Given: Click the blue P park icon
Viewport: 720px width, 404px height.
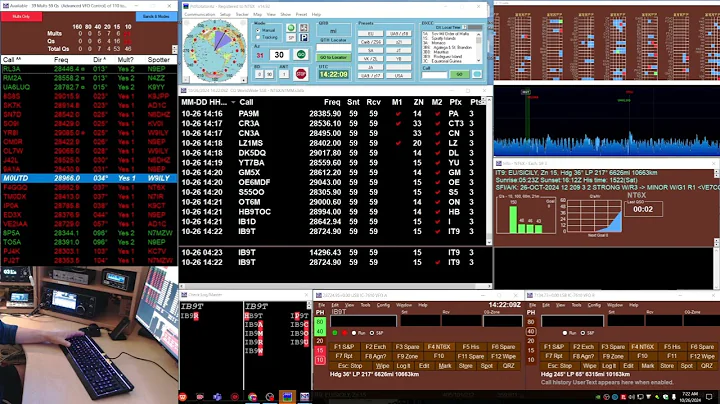Looking at the screenshot, I should point(304,38).
